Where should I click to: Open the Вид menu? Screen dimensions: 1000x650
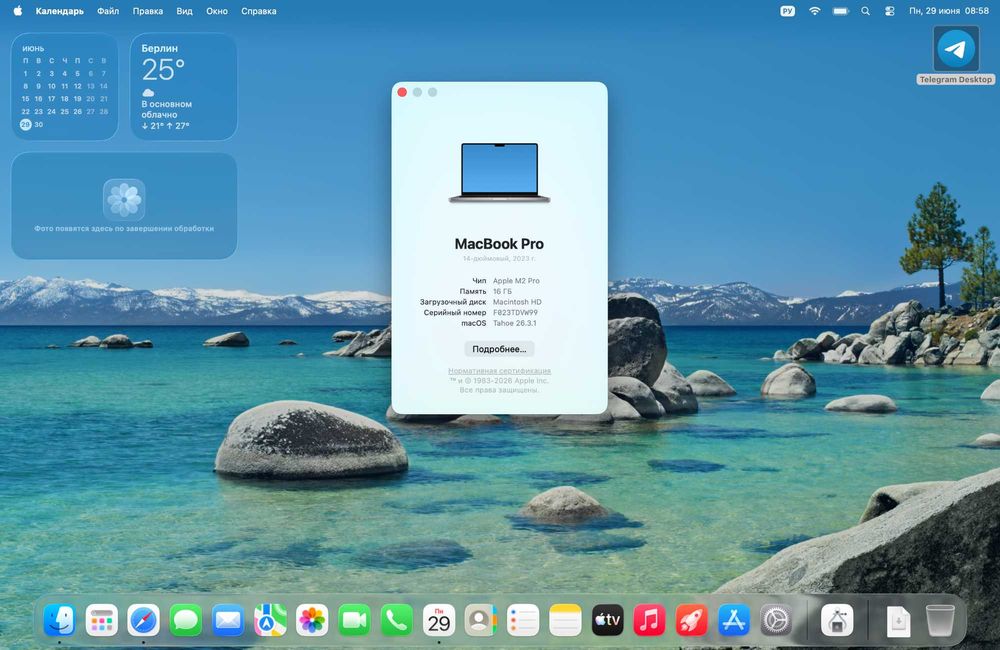pos(184,11)
